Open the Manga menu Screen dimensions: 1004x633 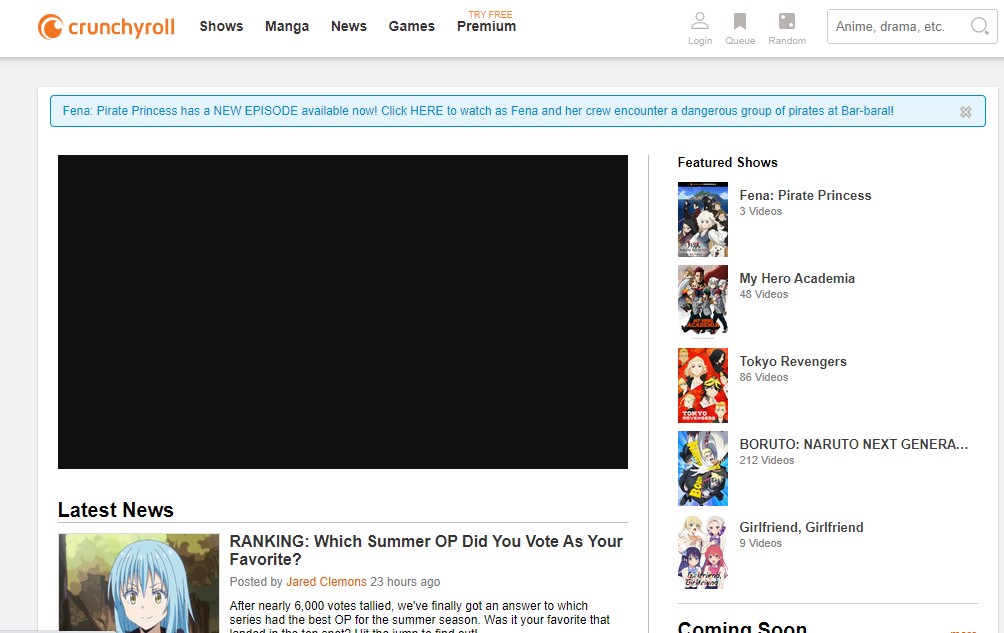click(287, 26)
